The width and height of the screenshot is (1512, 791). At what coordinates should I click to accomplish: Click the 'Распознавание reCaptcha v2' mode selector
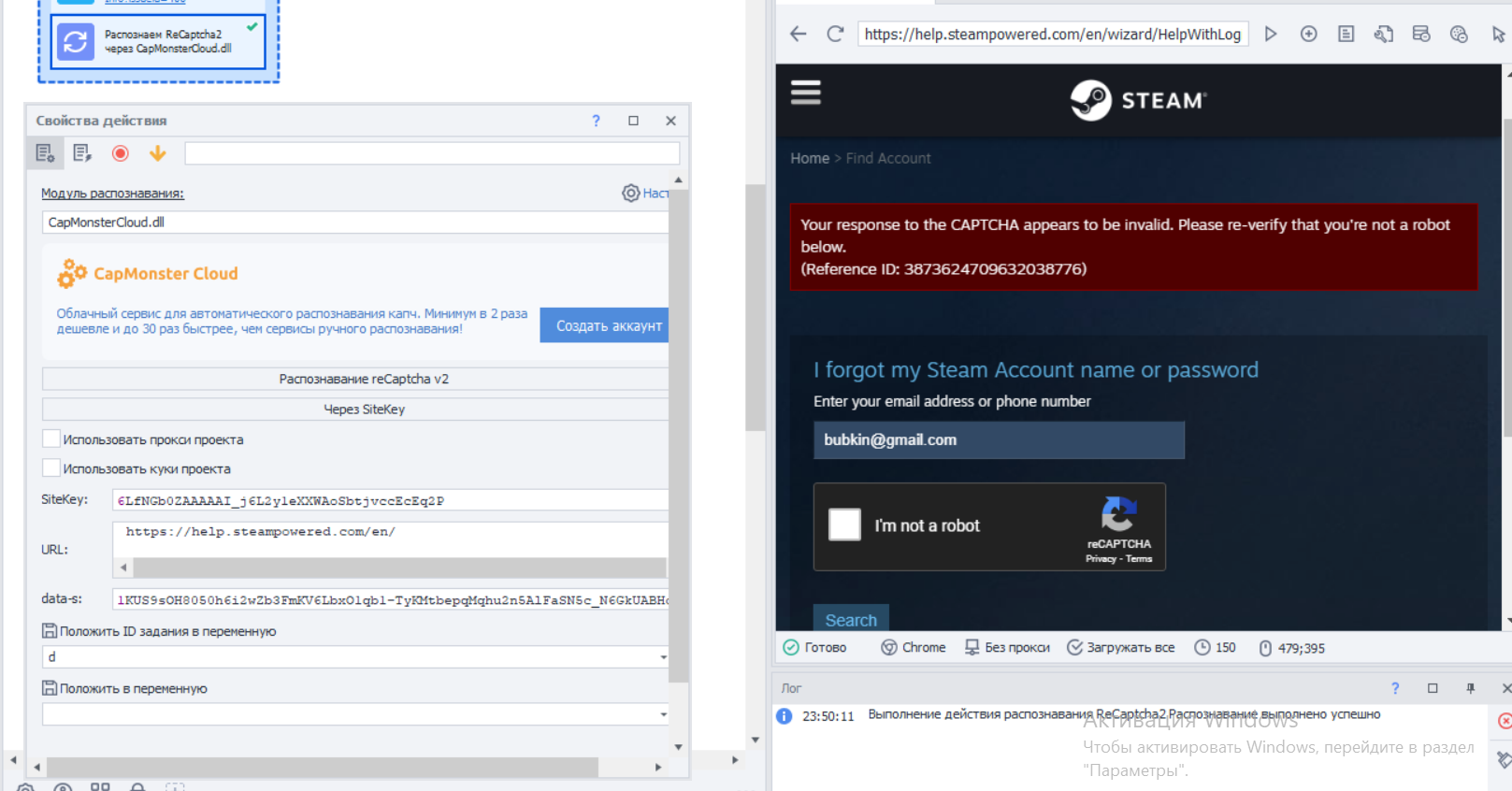click(x=355, y=379)
